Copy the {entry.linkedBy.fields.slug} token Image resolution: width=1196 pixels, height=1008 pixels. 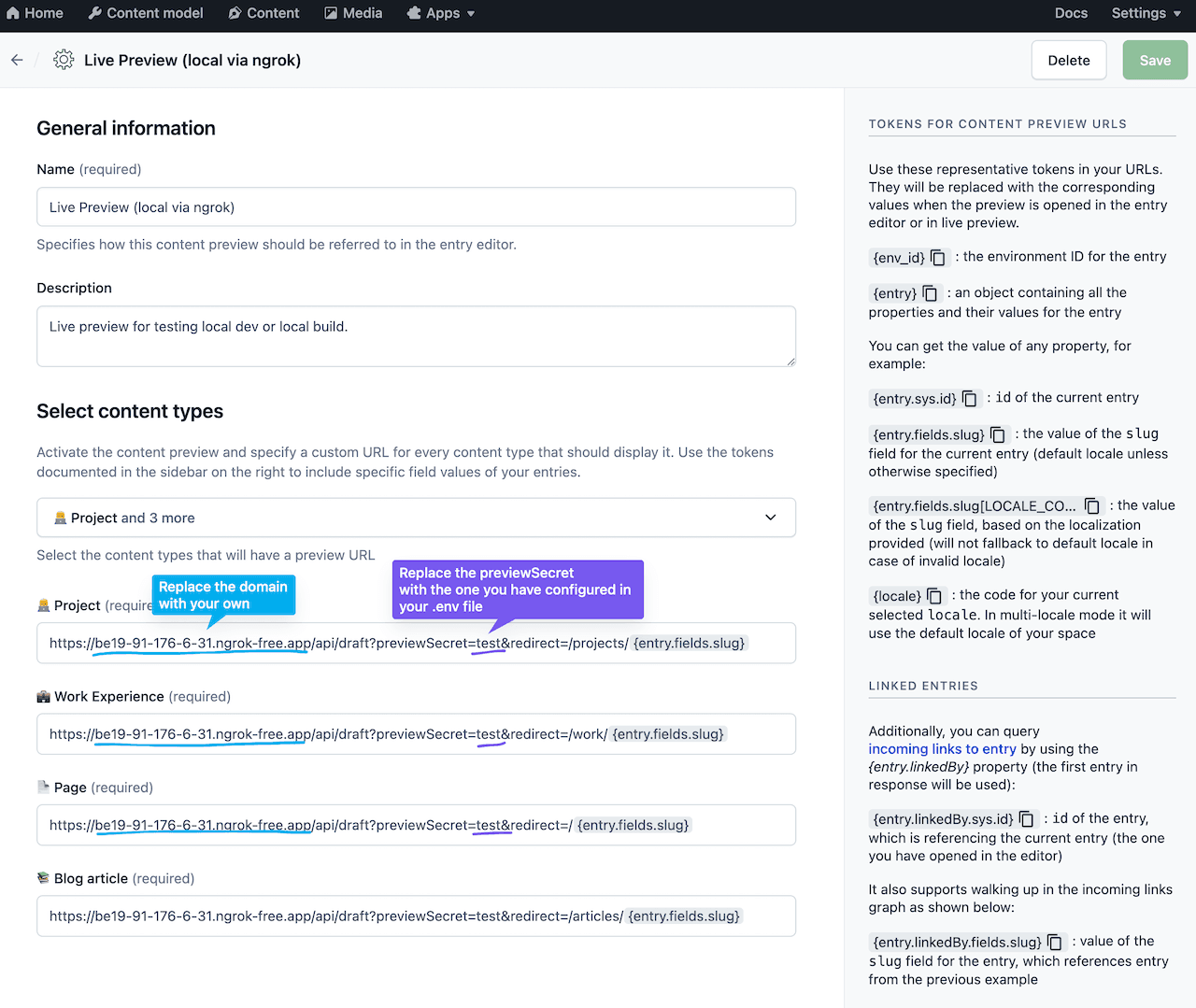coord(1055,943)
